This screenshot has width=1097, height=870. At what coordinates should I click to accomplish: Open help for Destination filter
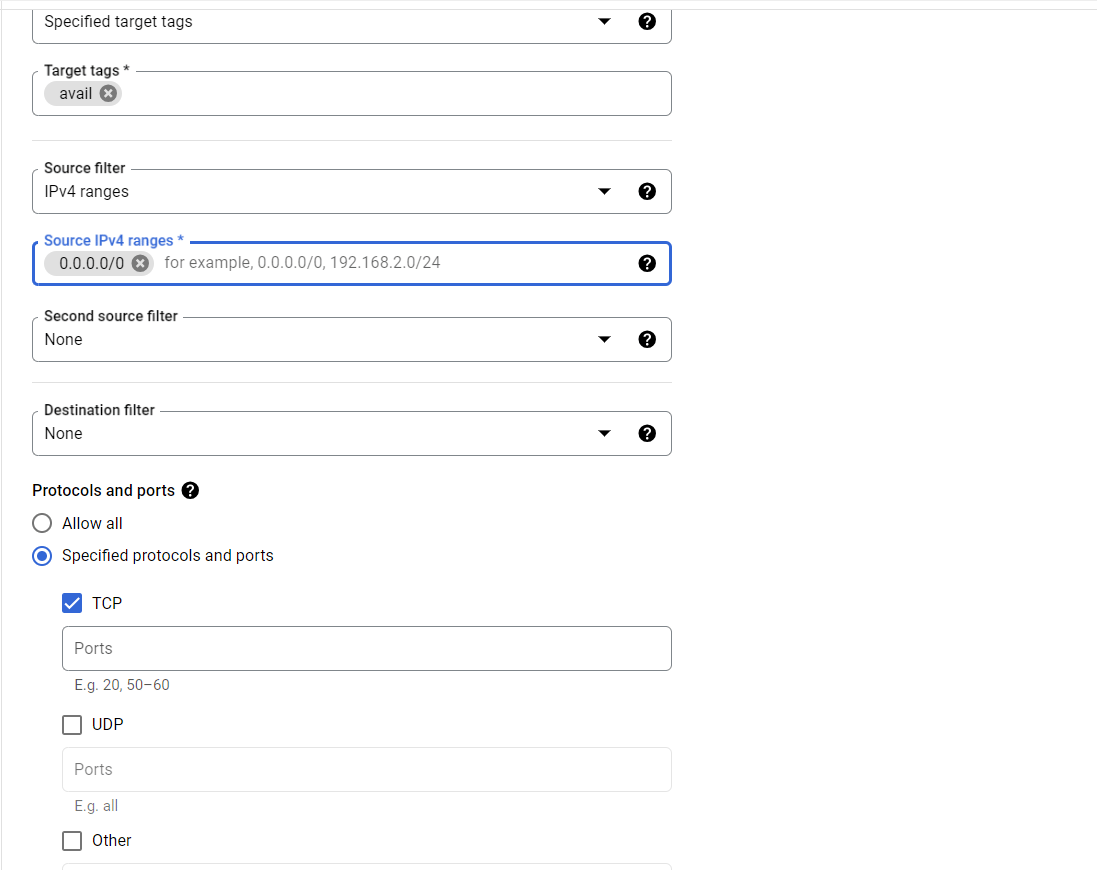(x=647, y=434)
